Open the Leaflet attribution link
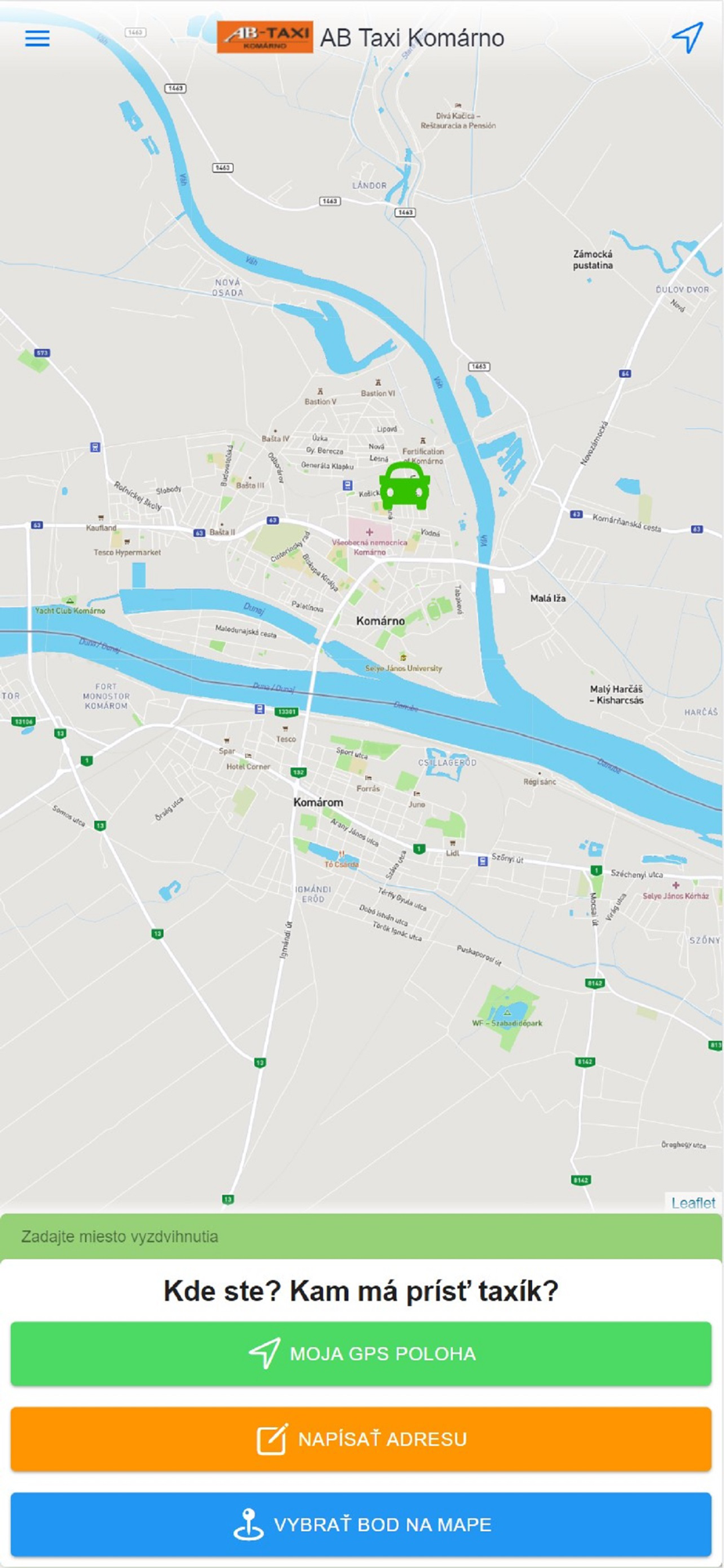 click(693, 1203)
